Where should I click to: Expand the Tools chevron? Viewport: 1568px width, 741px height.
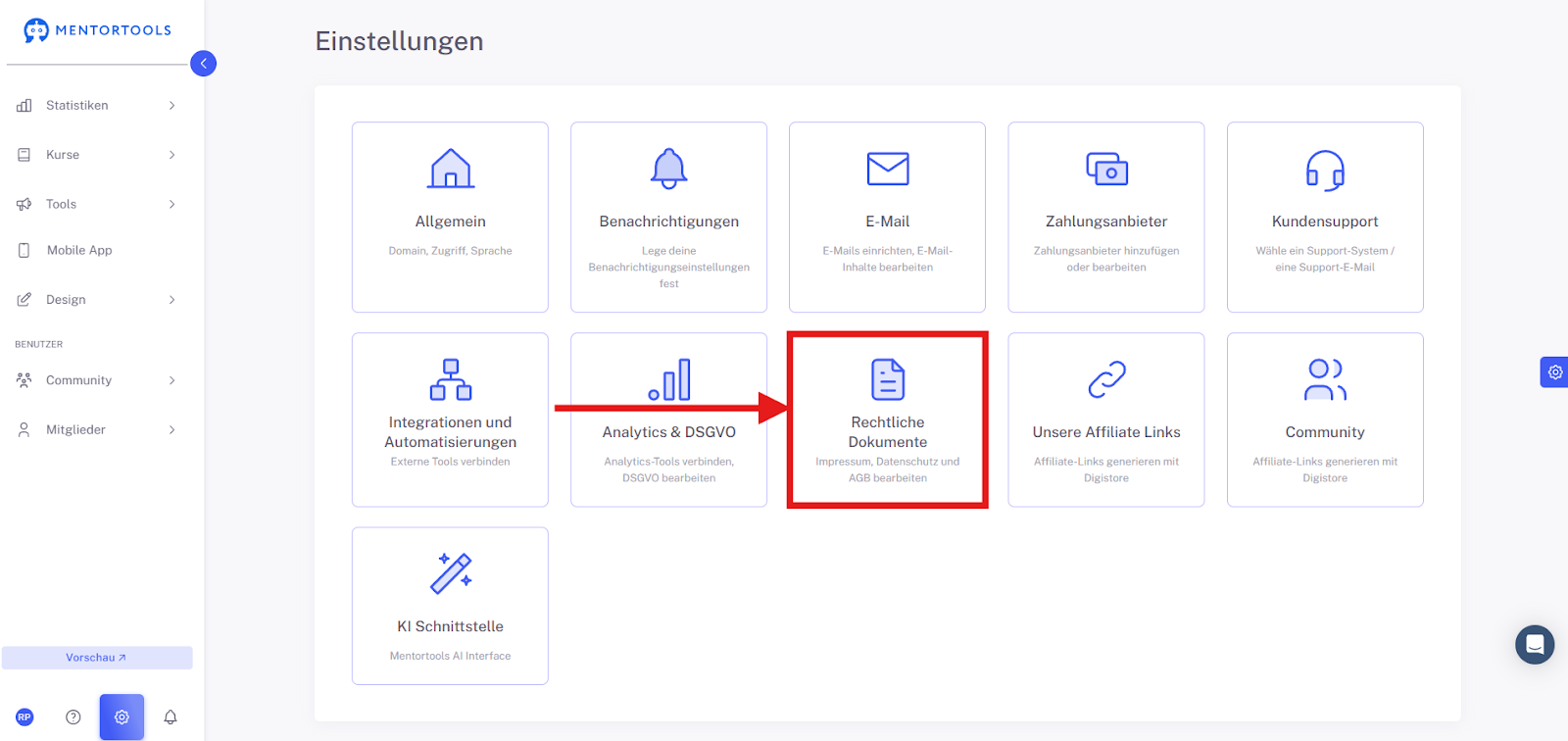pyautogui.click(x=171, y=204)
